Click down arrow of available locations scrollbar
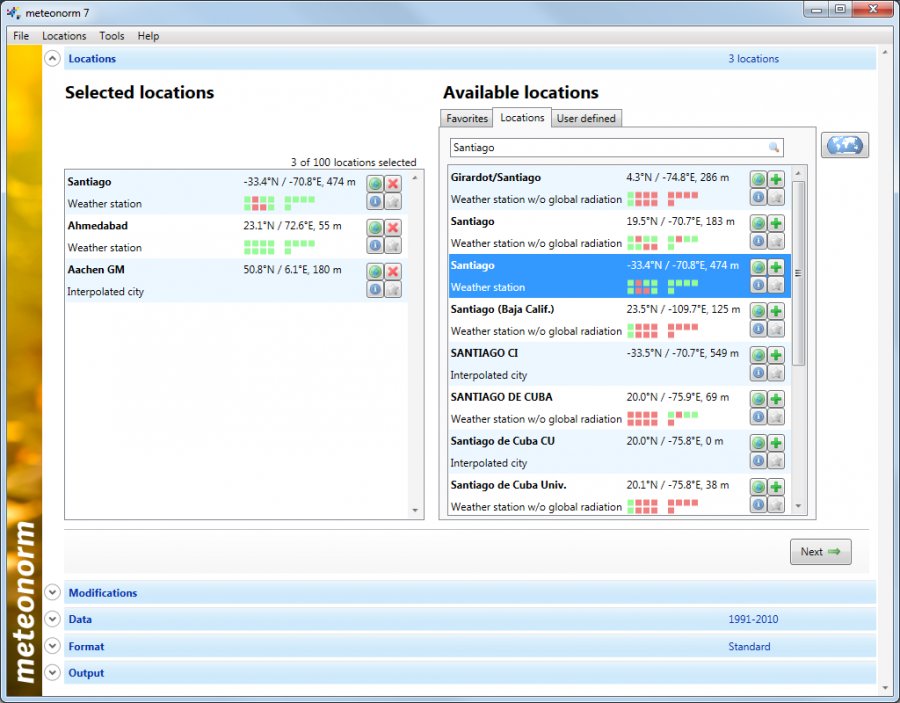 [x=798, y=506]
